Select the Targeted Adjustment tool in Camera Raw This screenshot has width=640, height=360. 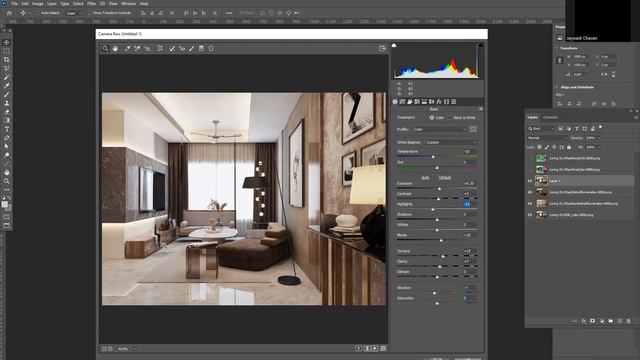(x=147, y=49)
